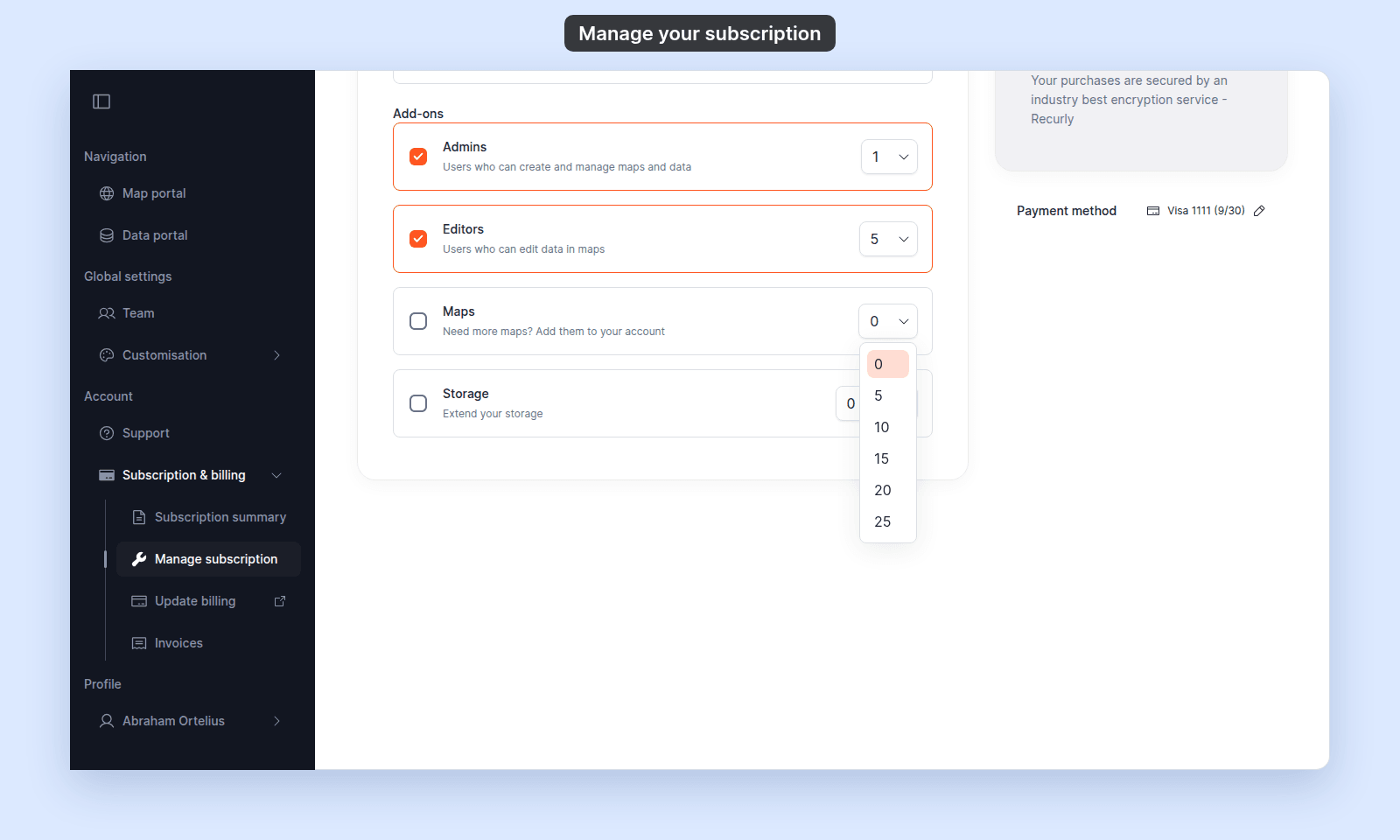Click the wrench icon beside Manage subscription
This screenshot has width=1400, height=840.
pyautogui.click(x=139, y=559)
